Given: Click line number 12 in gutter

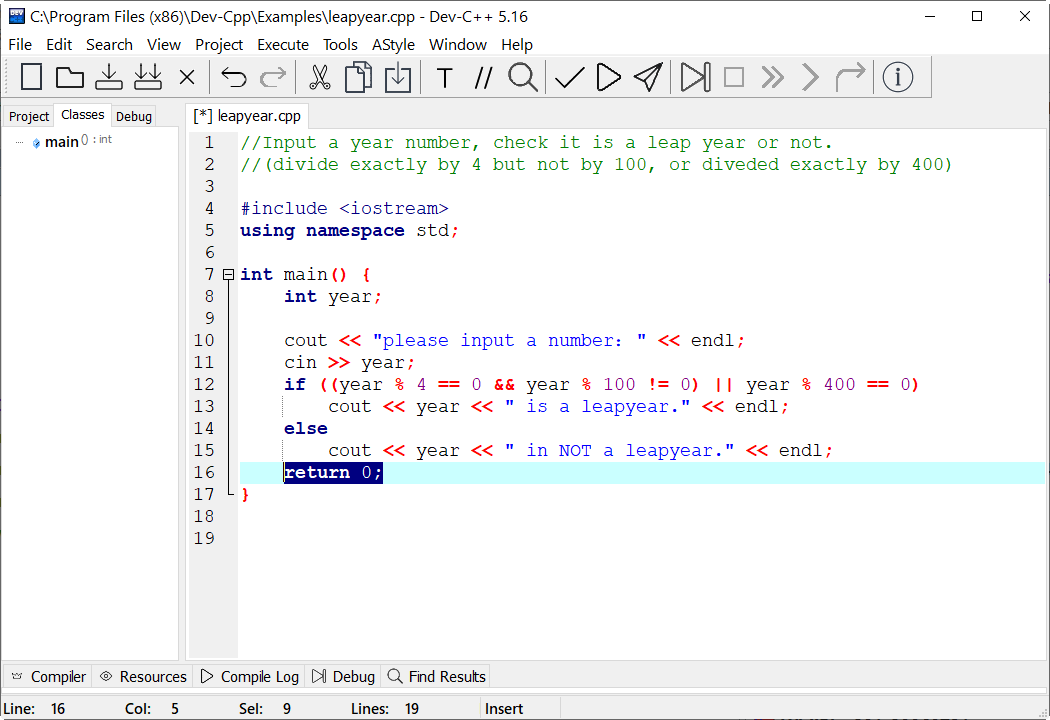Looking at the screenshot, I should [x=204, y=384].
